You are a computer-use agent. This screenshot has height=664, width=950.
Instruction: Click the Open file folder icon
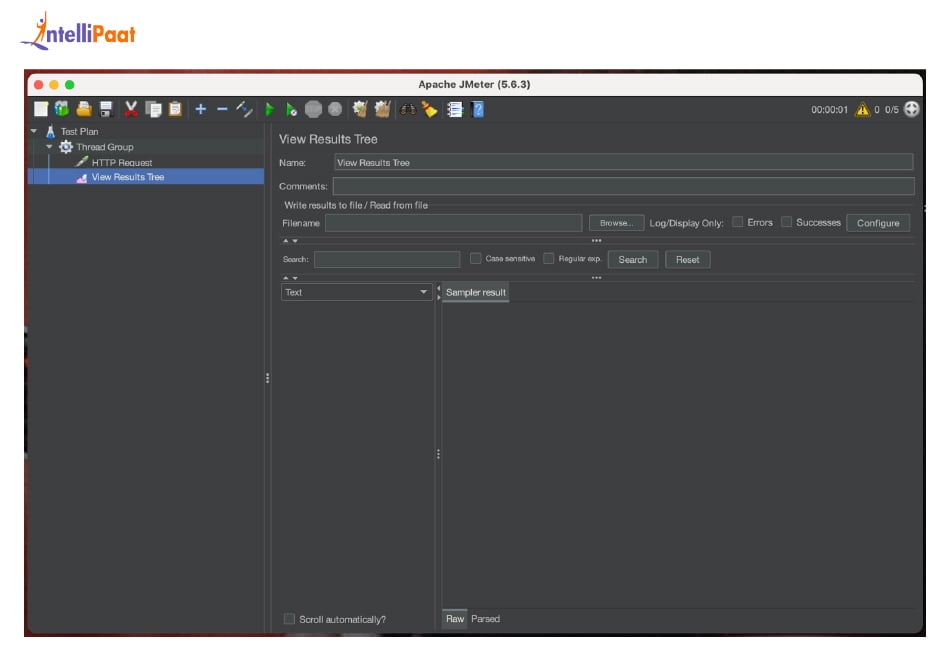[x=84, y=109]
